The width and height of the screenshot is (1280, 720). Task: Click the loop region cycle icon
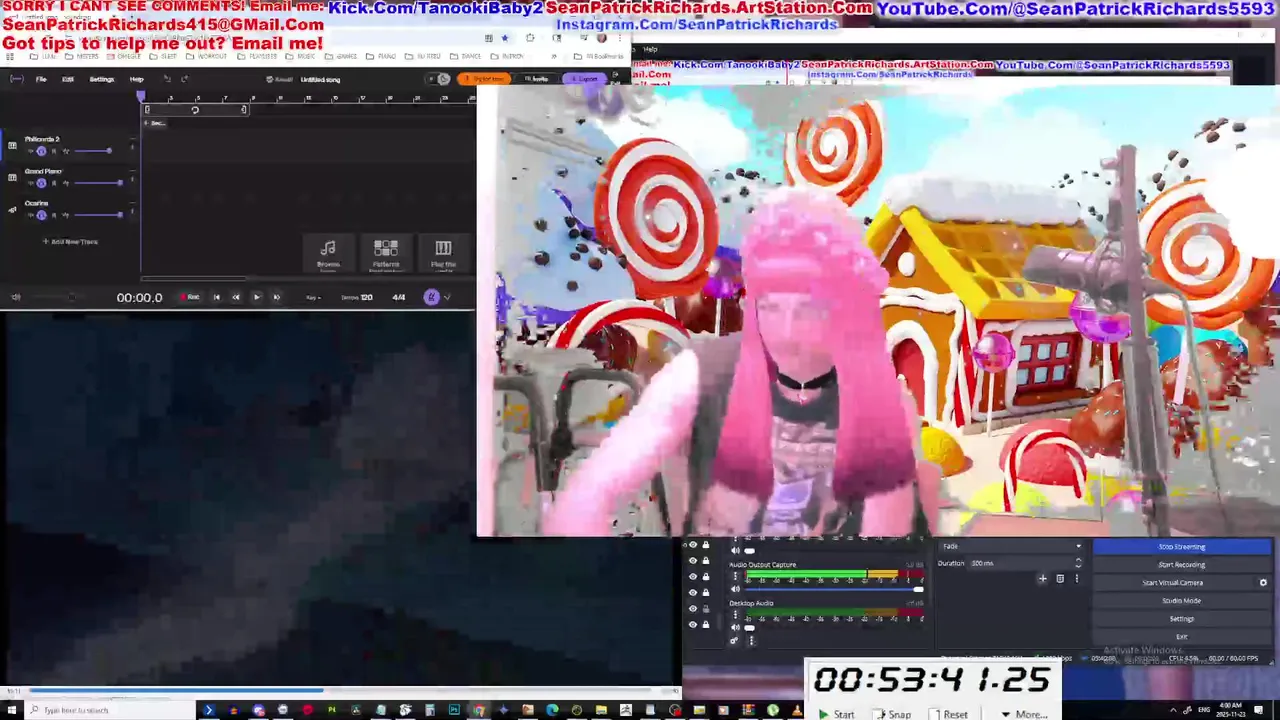tap(195, 110)
